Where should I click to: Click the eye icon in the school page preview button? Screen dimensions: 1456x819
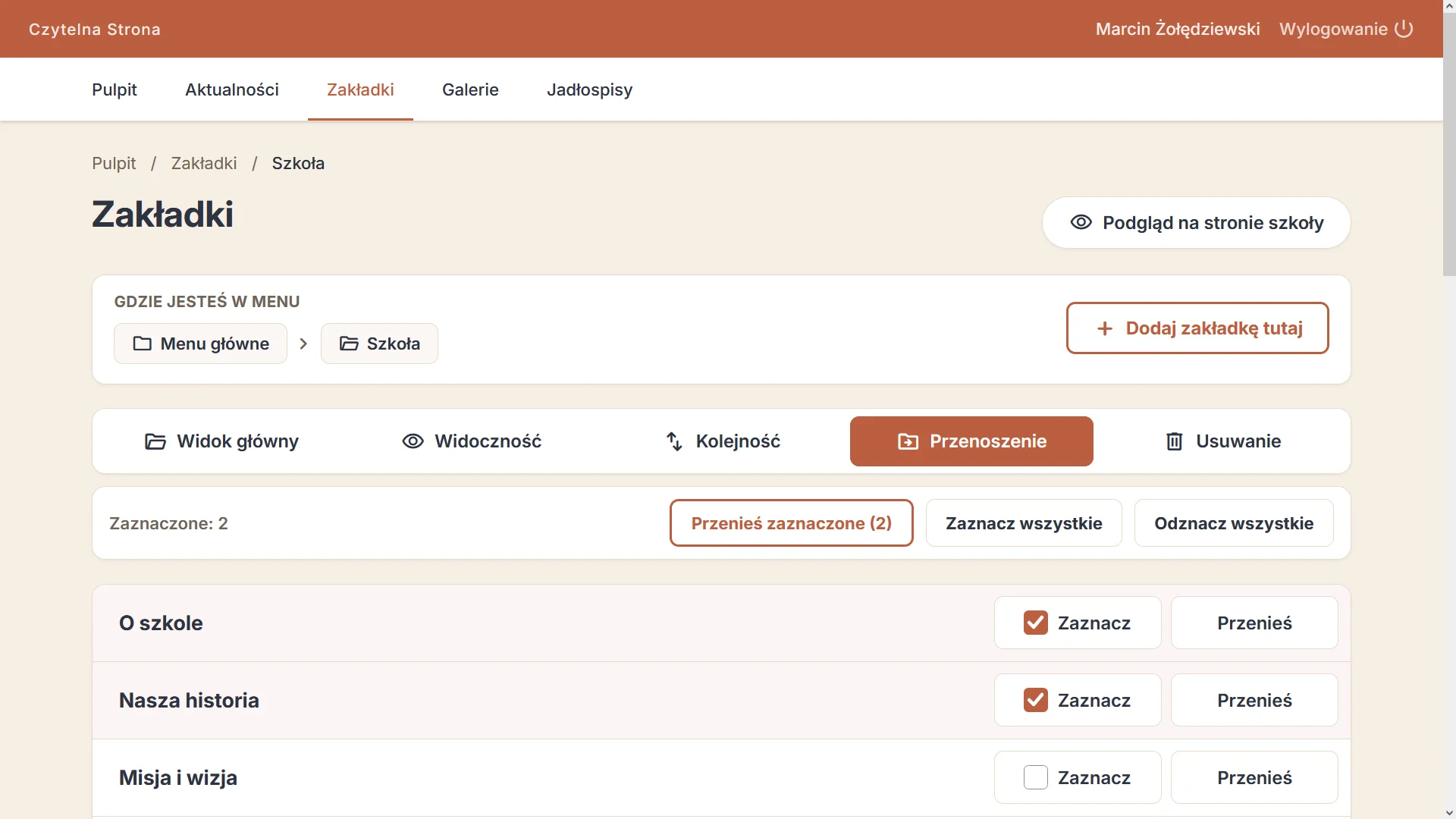(1081, 222)
